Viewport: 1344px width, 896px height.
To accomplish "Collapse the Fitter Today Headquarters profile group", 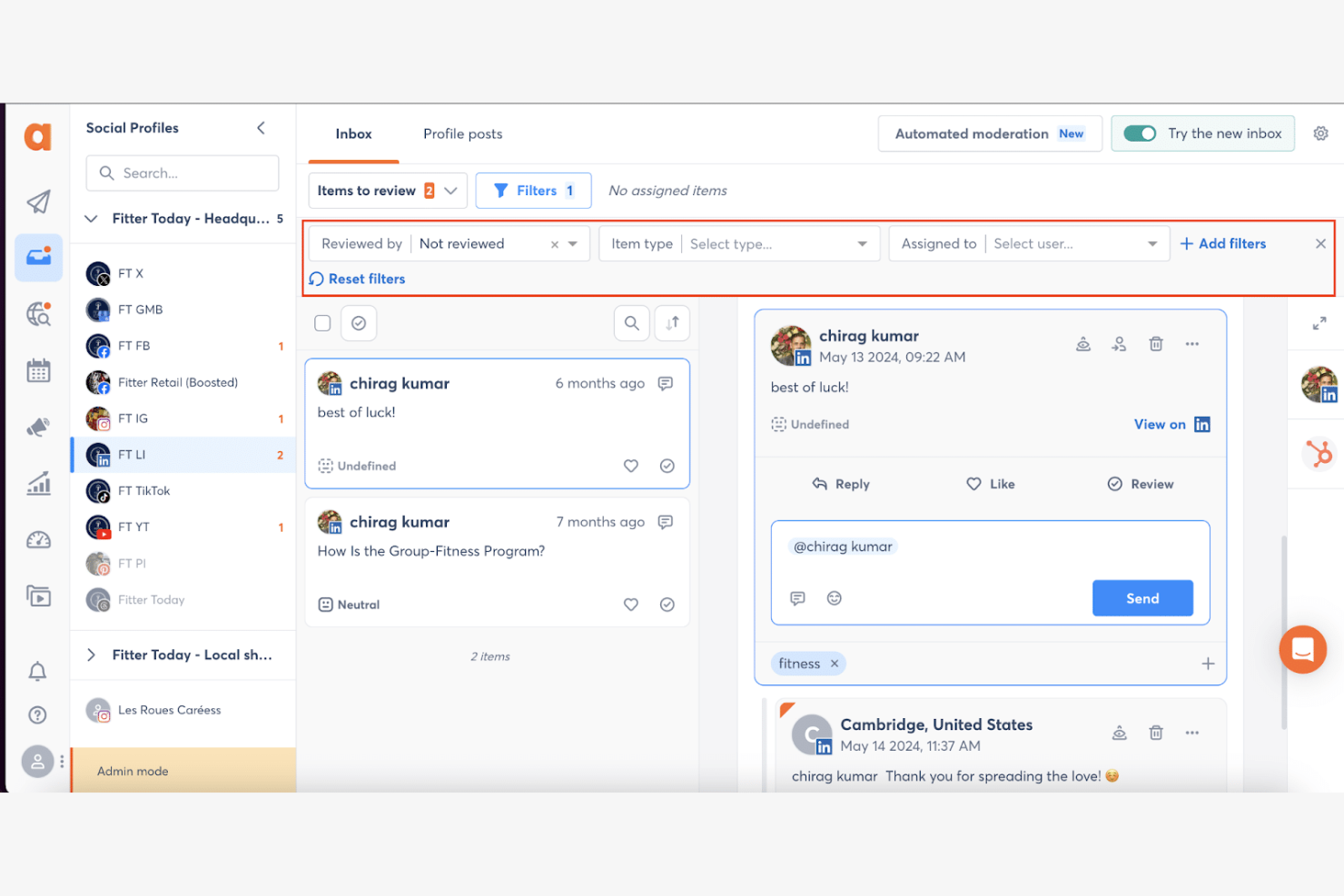I will coord(90,218).
